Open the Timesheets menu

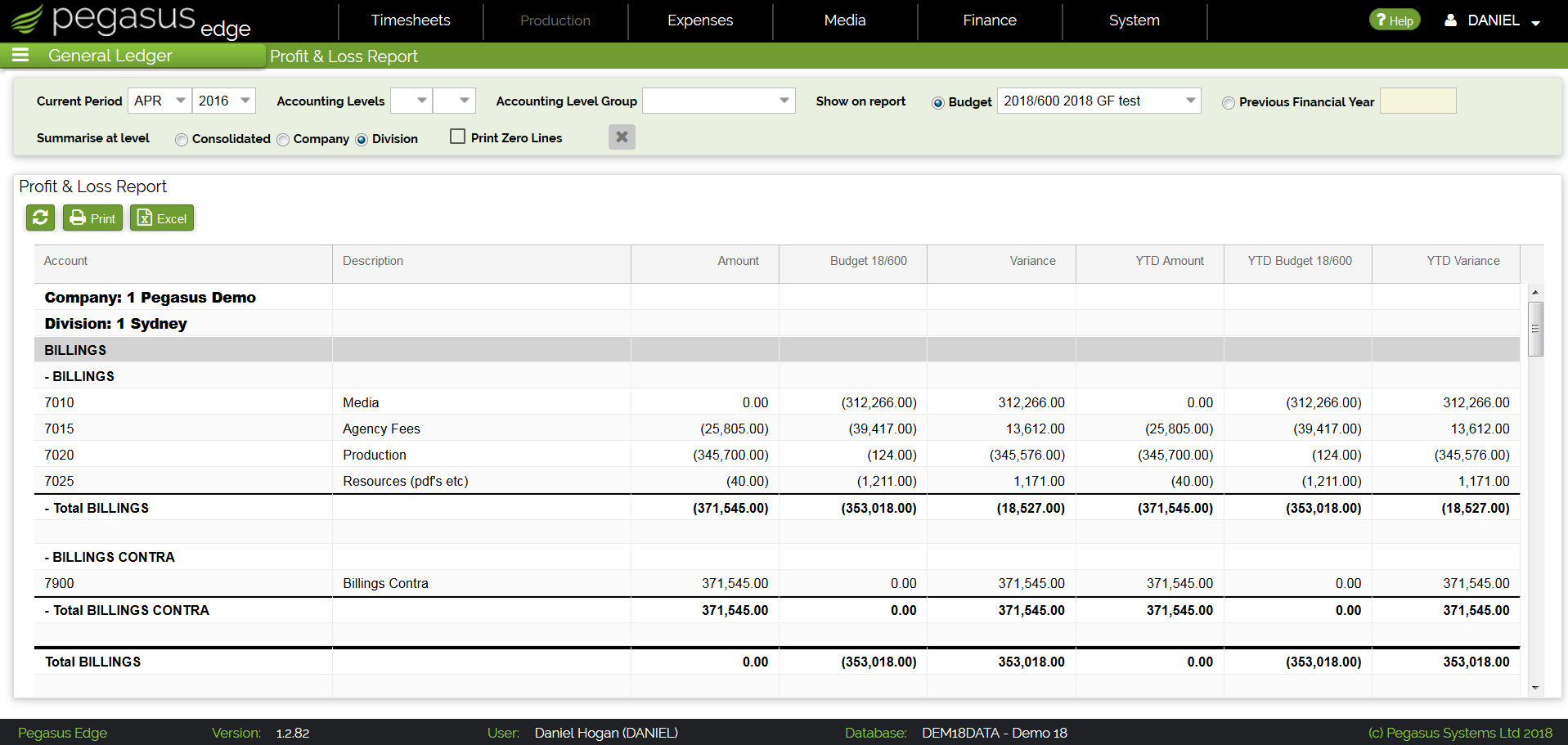[x=411, y=20]
